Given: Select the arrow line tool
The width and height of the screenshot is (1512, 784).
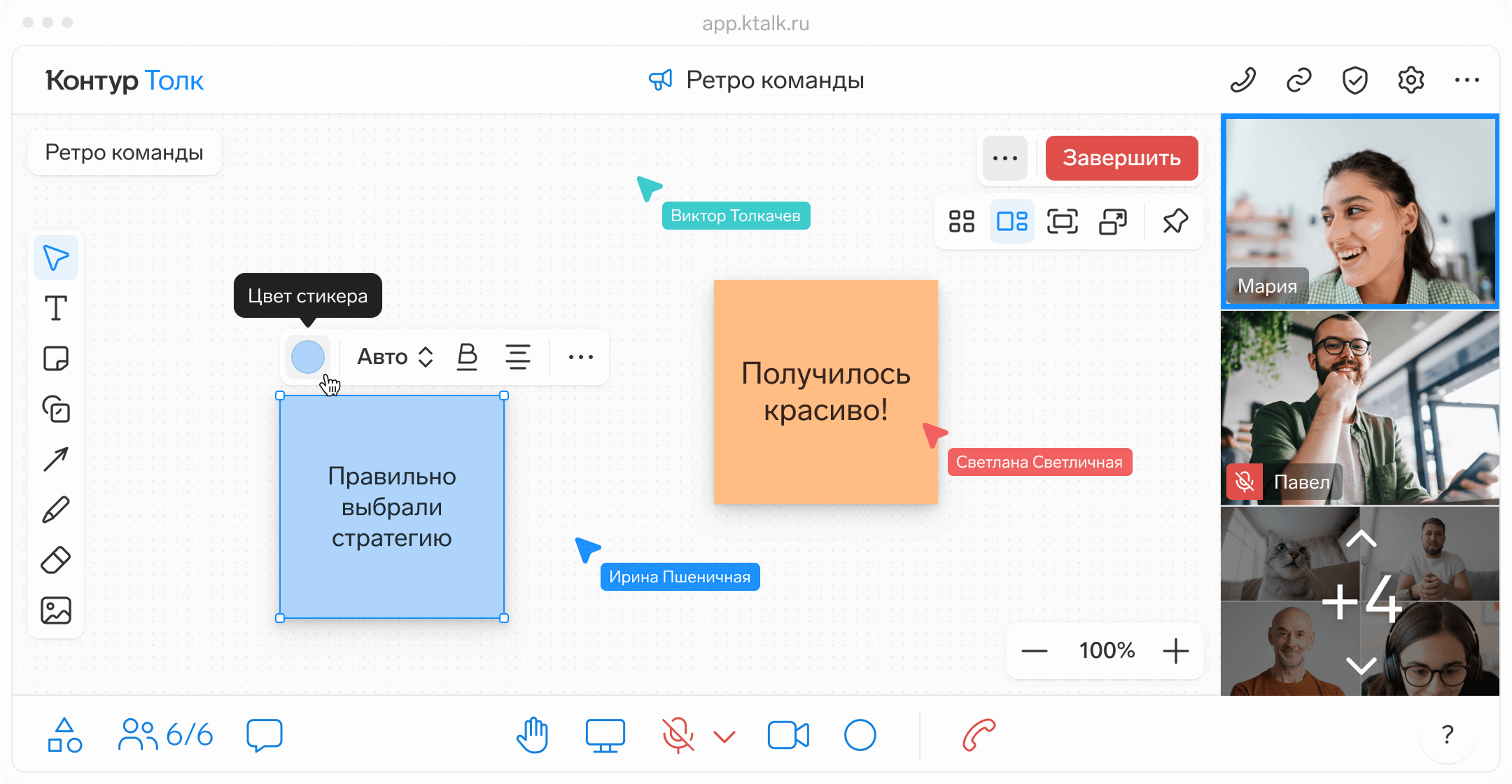Looking at the screenshot, I should coord(56,459).
